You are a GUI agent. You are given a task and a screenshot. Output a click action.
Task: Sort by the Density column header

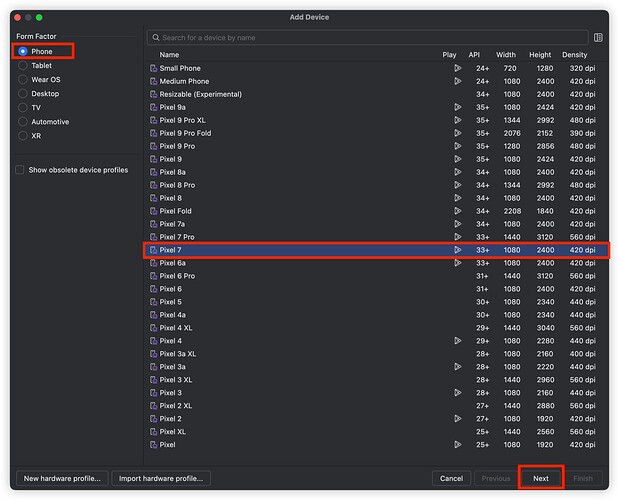tap(574, 55)
